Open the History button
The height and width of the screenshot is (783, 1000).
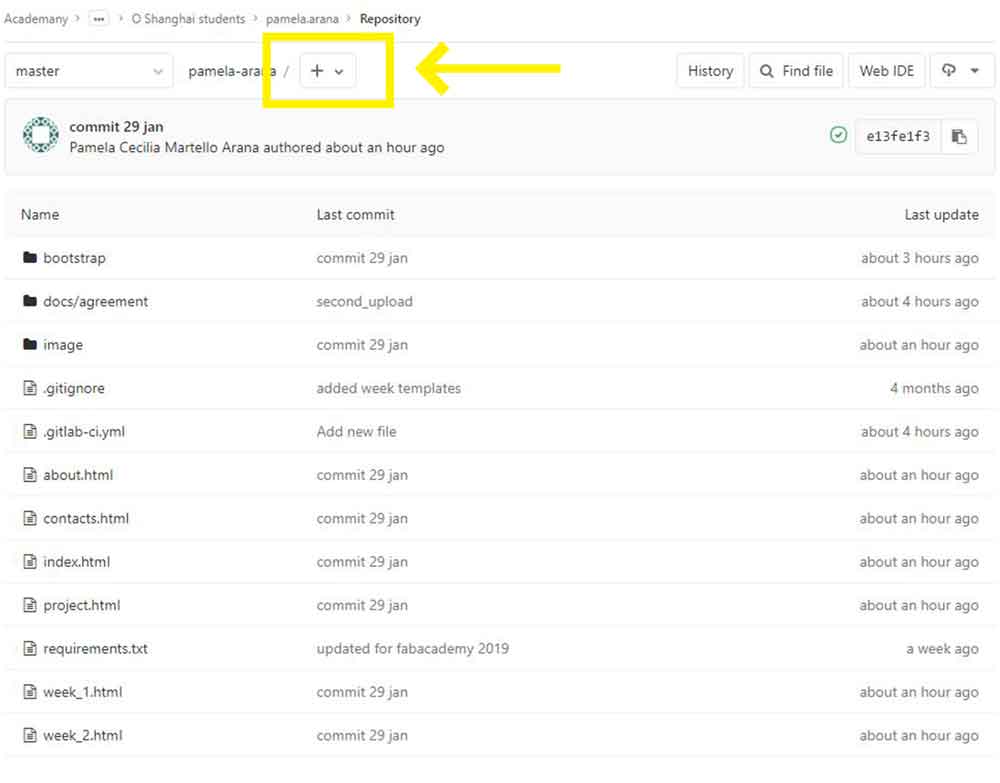pyautogui.click(x=710, y=71)
